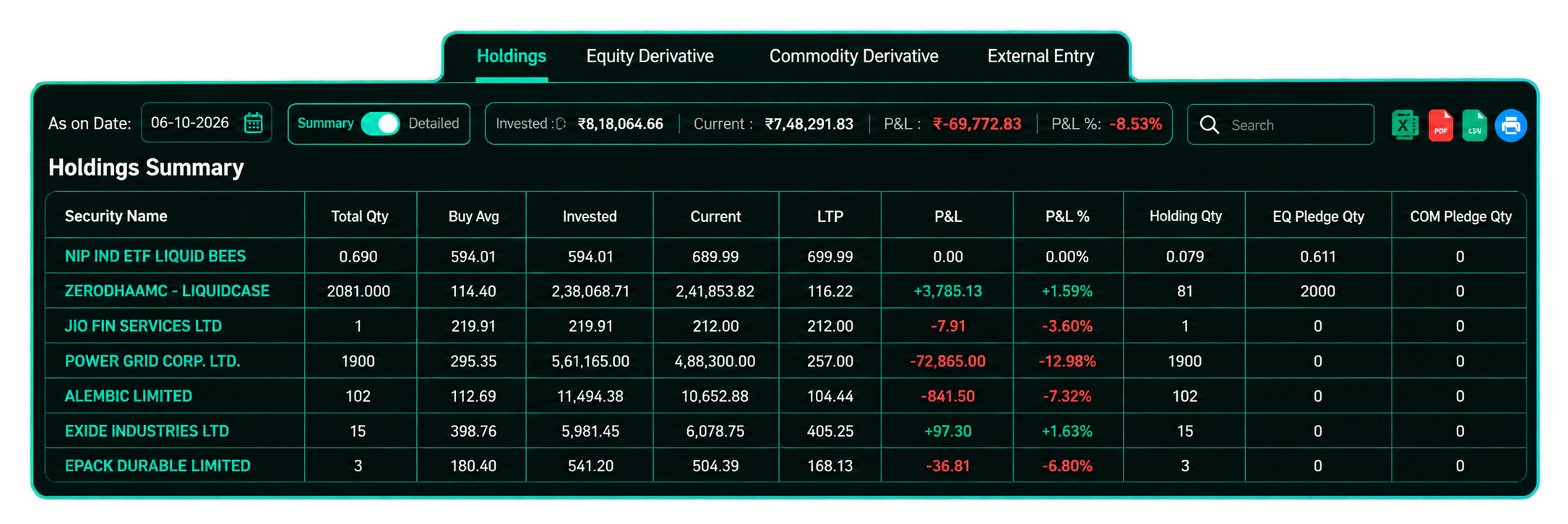Screen dimensions: 1568x524
Task: Open JIO FIN SERVICES LTD security
Action: [x=143, y=326]
